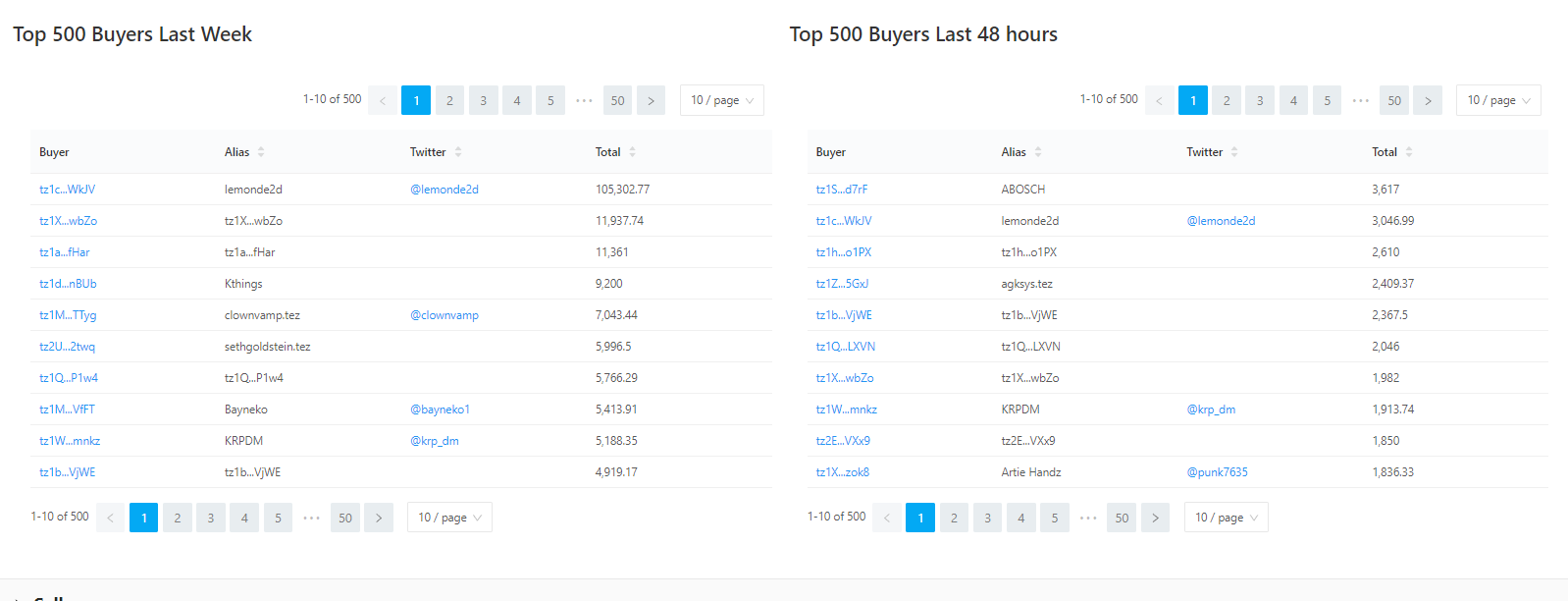Viewport: 1568px width, 601px height.
Task: Open bottom page-size dropdown under Last Week table
Action: point(449,518)
